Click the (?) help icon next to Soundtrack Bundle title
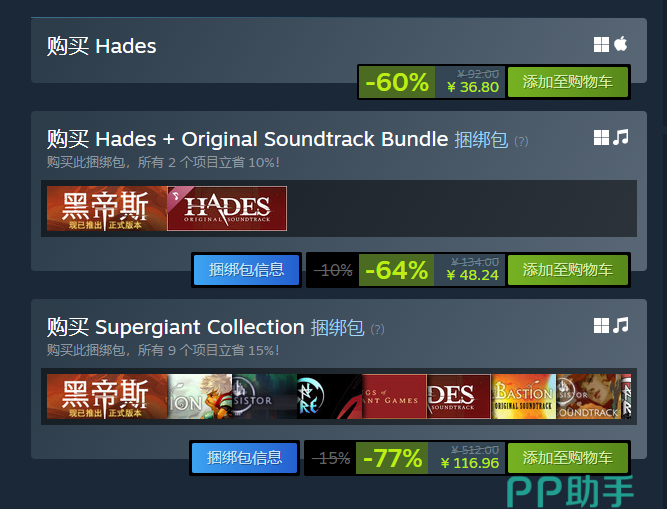 (521, 141)
